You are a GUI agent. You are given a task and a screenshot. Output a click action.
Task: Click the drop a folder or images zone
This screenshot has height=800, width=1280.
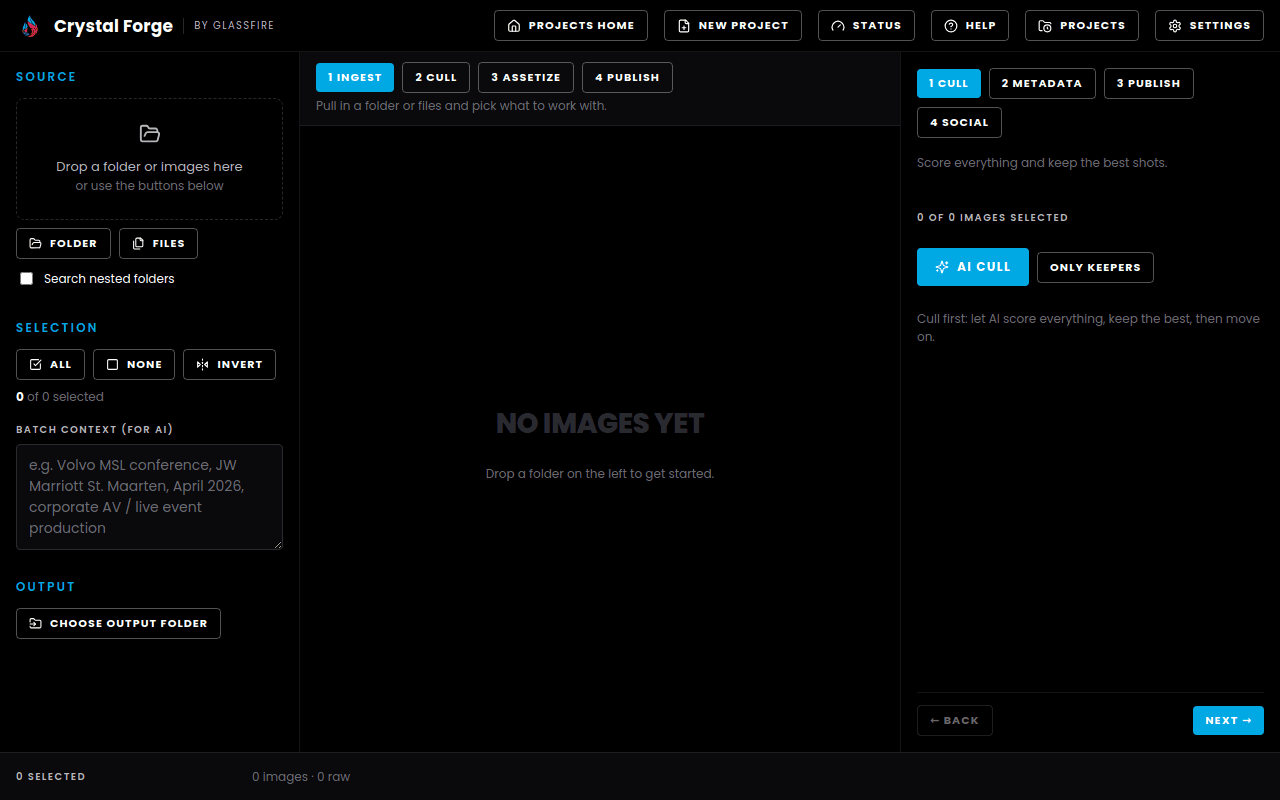point(149,159)
